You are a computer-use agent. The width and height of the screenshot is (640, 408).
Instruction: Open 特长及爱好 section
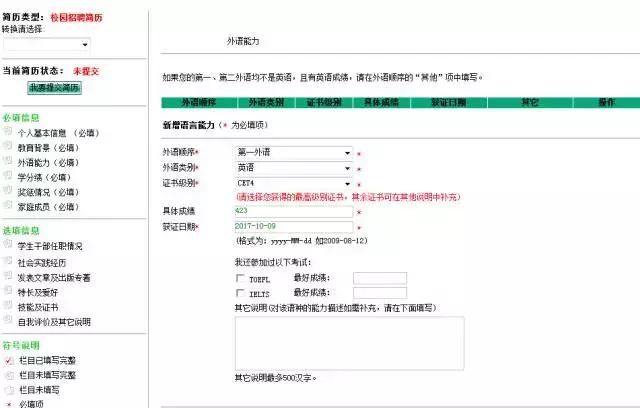click(38, 293)
